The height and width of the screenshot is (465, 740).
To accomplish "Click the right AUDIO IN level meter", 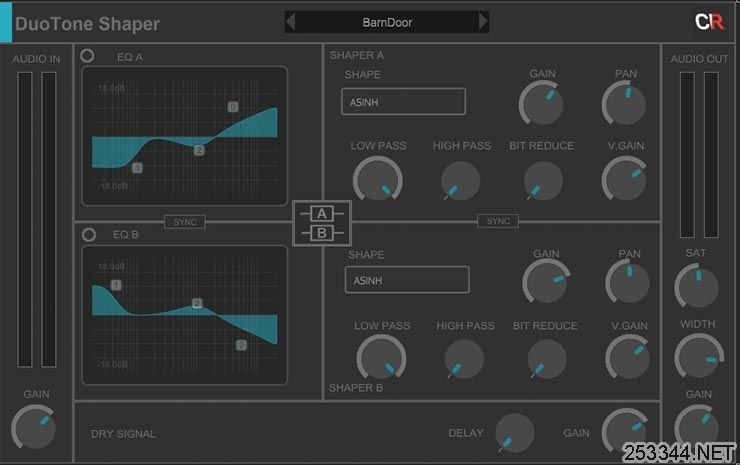I will click(x=49, y=220).
